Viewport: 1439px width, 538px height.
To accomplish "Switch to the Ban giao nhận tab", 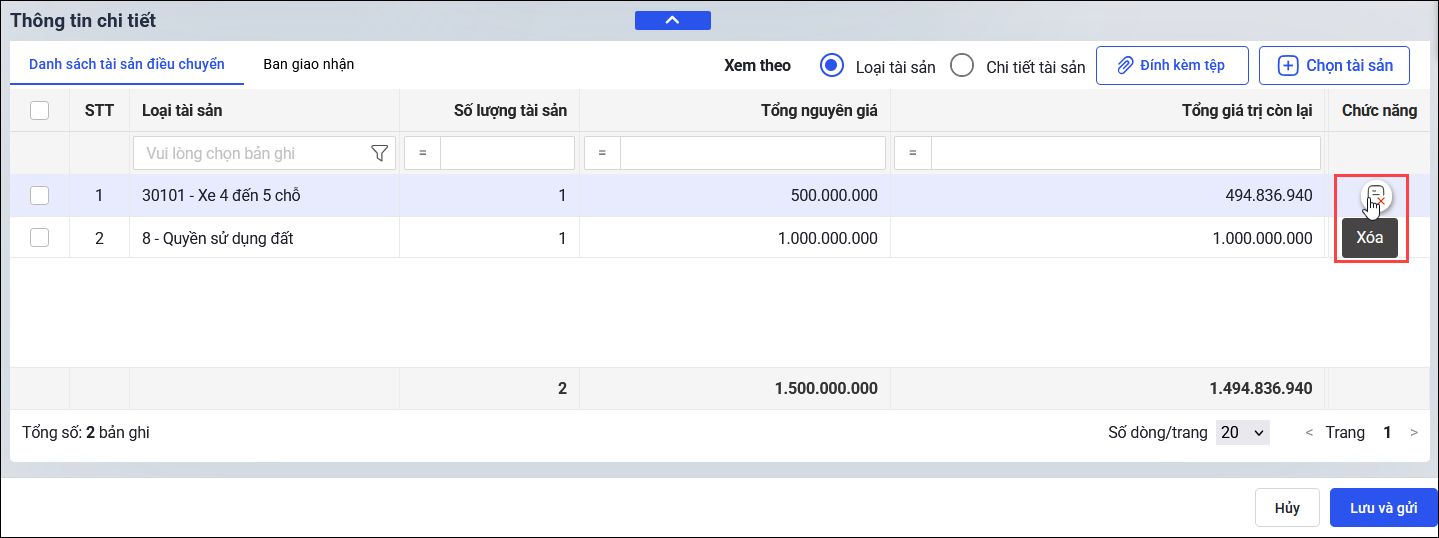I will (x=308, y=64).
